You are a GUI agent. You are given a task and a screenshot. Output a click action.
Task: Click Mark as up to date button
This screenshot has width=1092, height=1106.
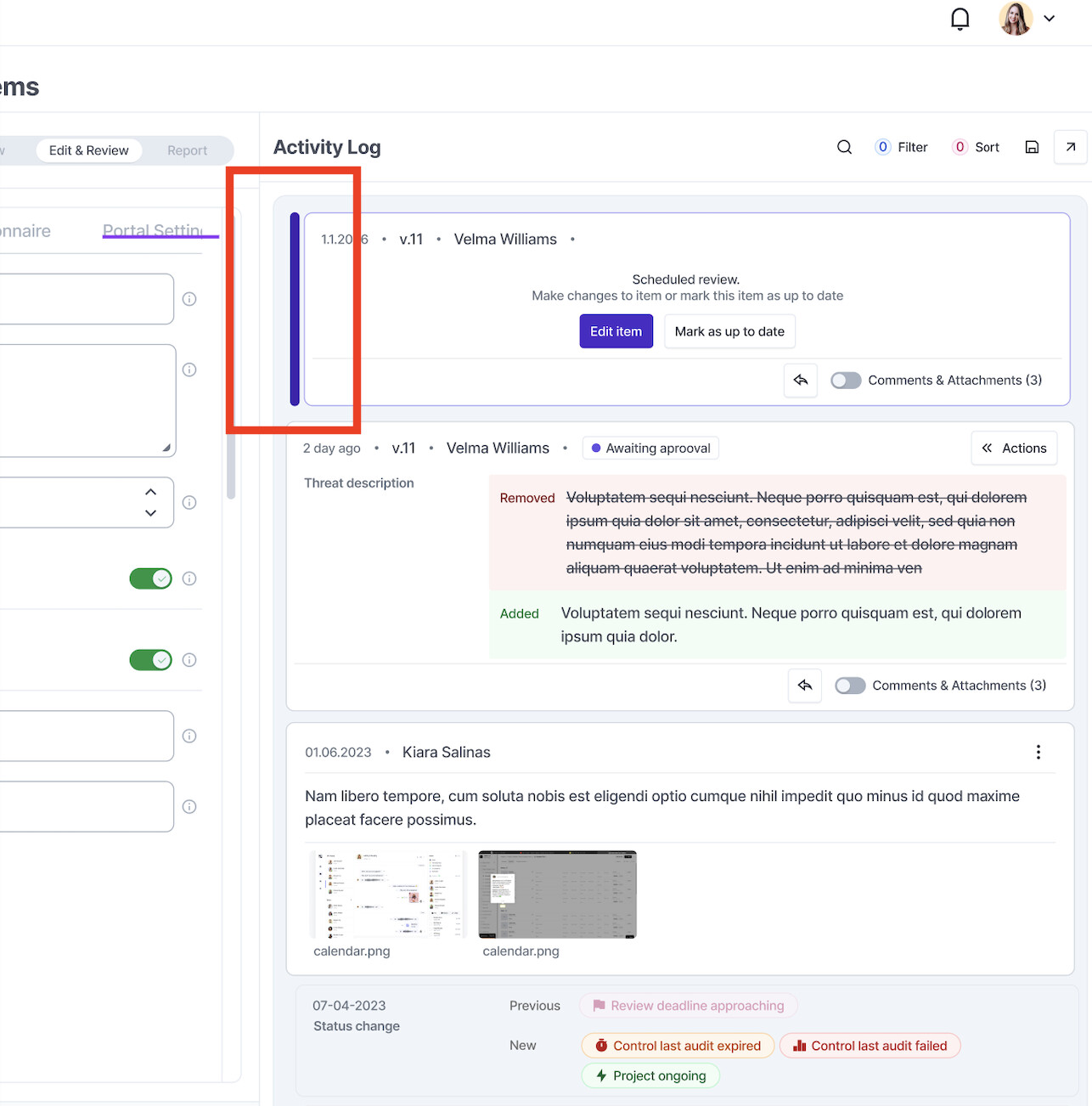[729, 331]
